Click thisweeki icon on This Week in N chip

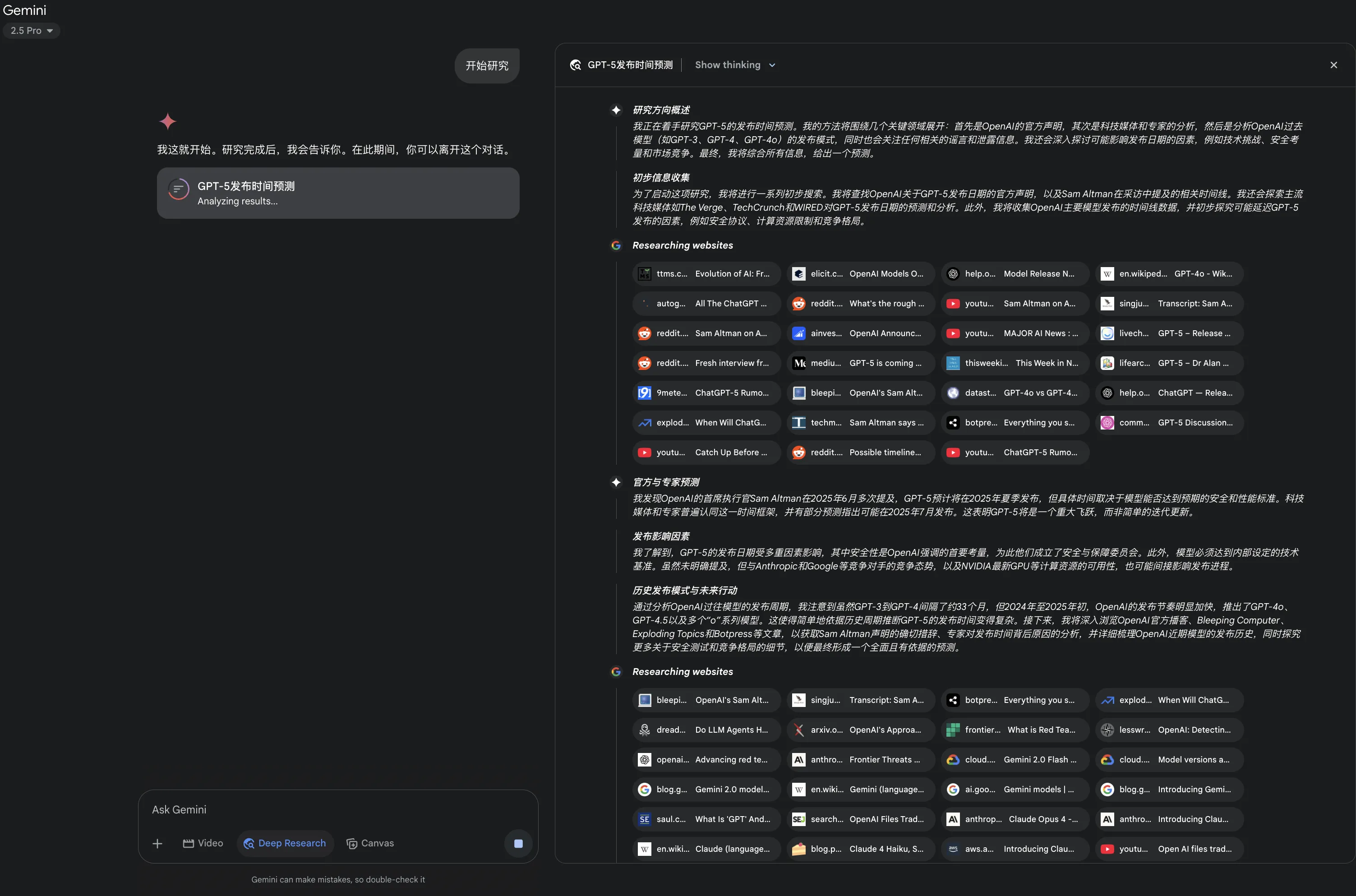953,363
